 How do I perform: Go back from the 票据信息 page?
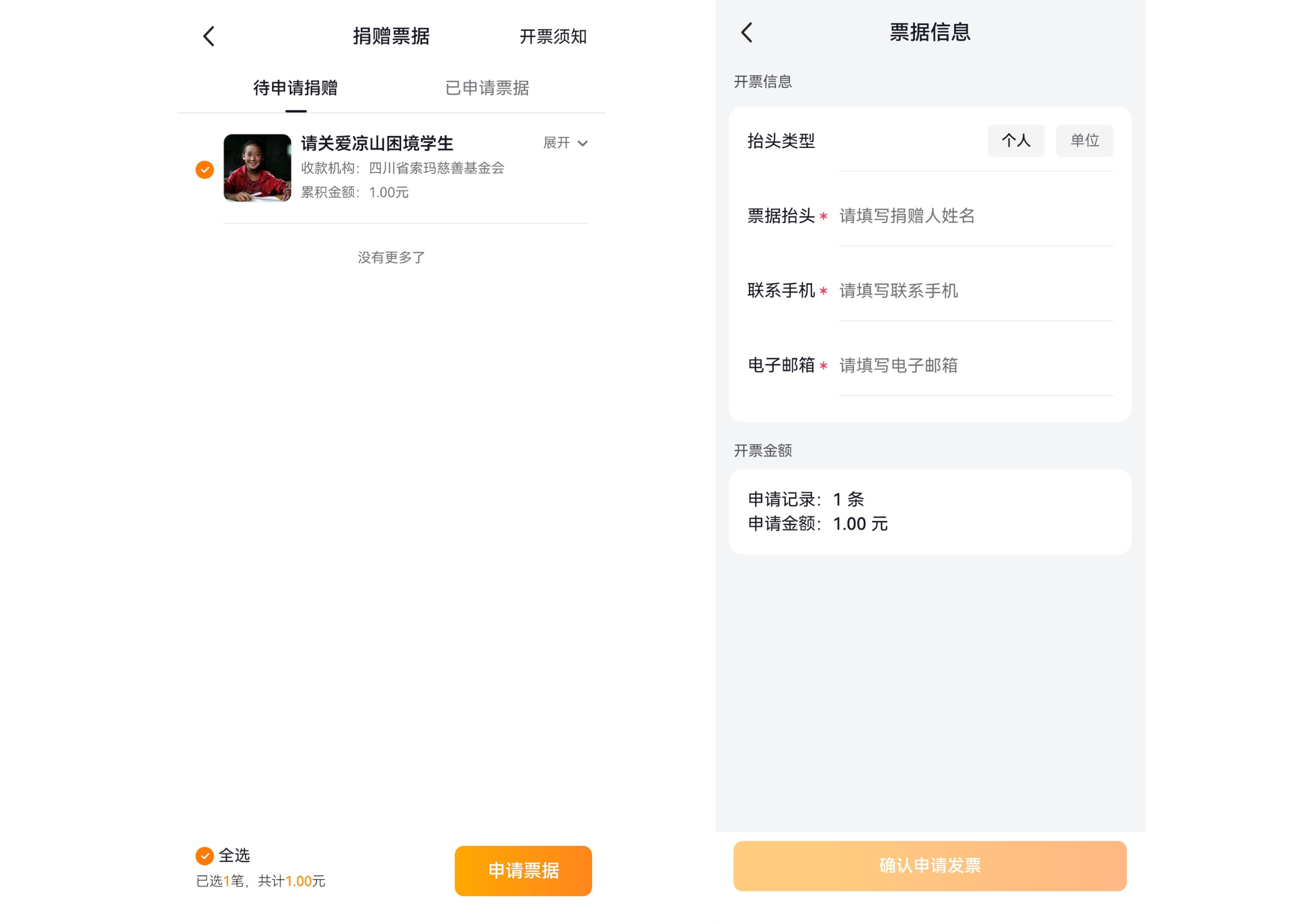[746, 32]
